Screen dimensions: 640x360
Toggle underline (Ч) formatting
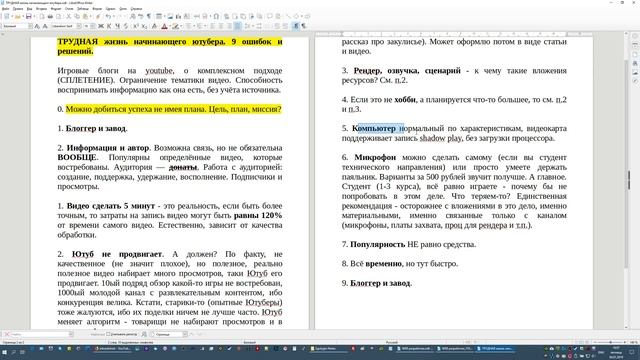click(117, 26)
